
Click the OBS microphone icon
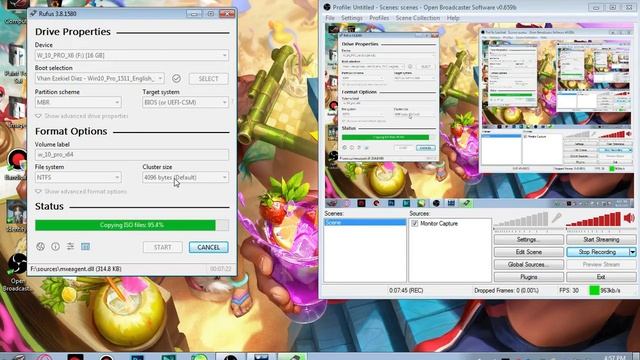pos(556,218)
